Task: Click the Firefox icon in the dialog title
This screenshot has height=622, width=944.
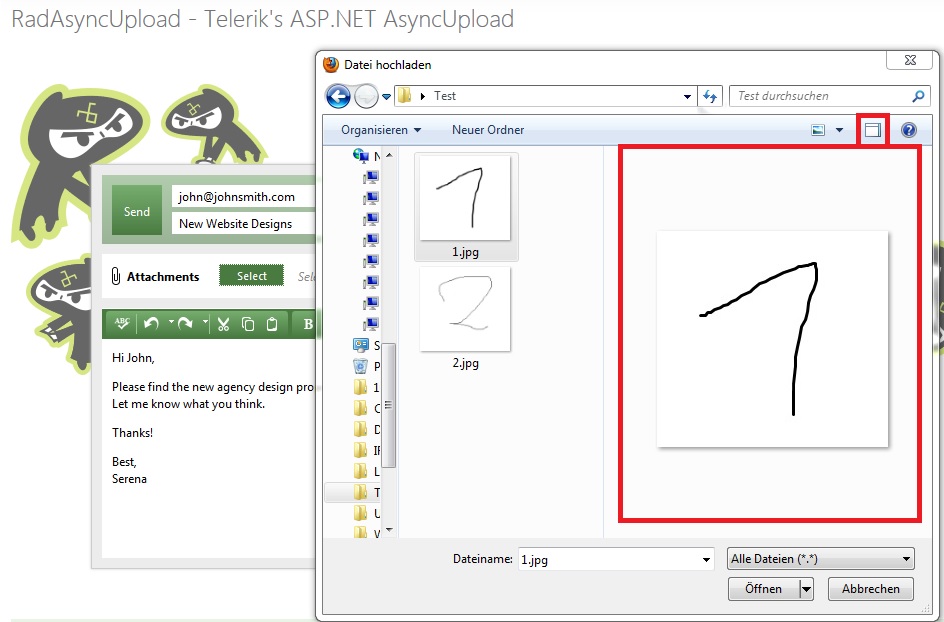Action: click(x=331, y=64)
